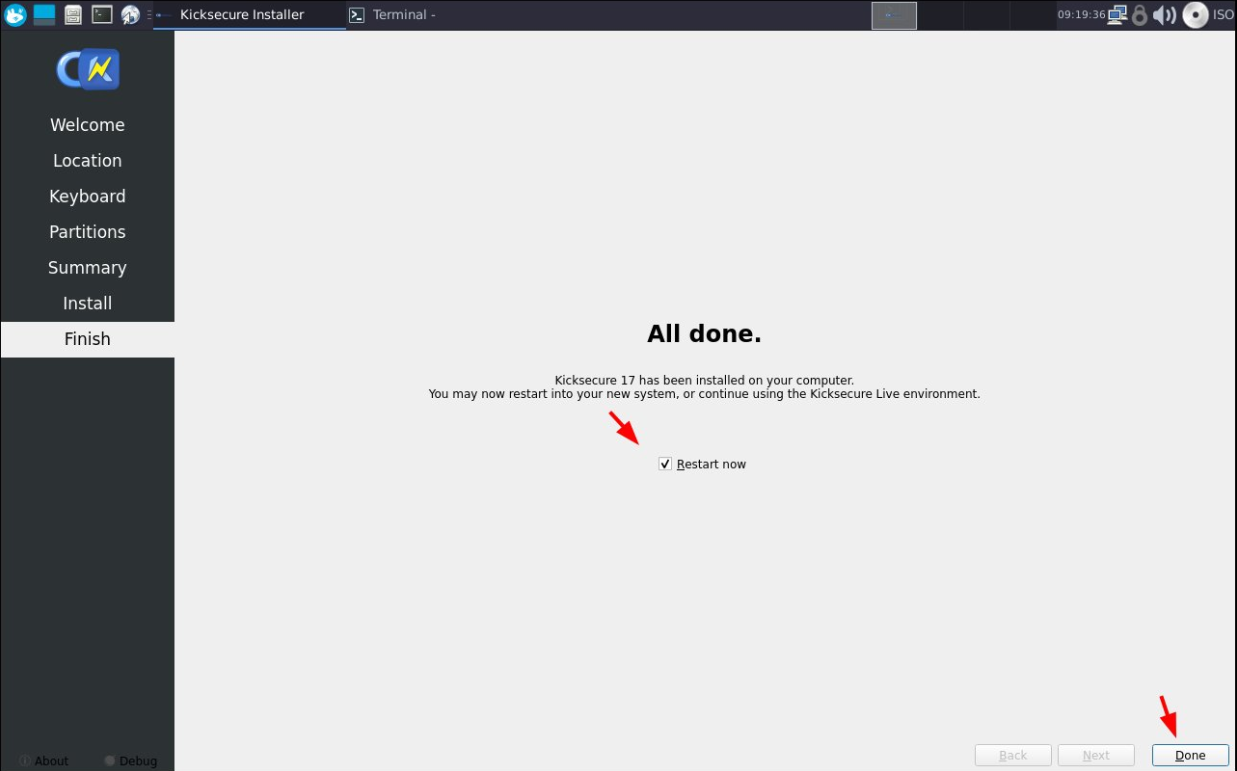1237x771 pixels.
Task: Click the greyed-out Next button
Action: pos(1096,755)
